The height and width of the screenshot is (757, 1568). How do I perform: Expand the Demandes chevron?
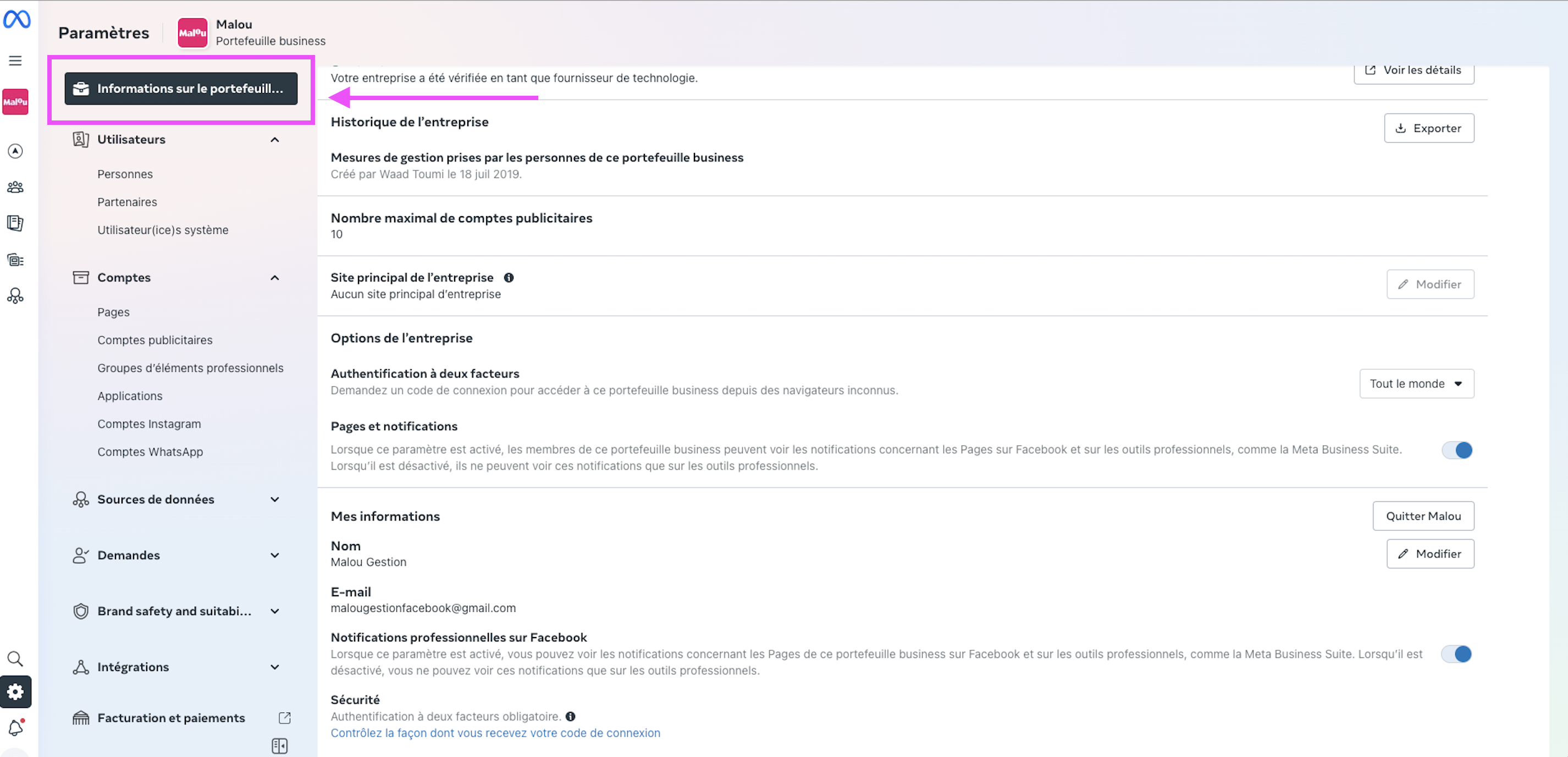coord(274,556)
